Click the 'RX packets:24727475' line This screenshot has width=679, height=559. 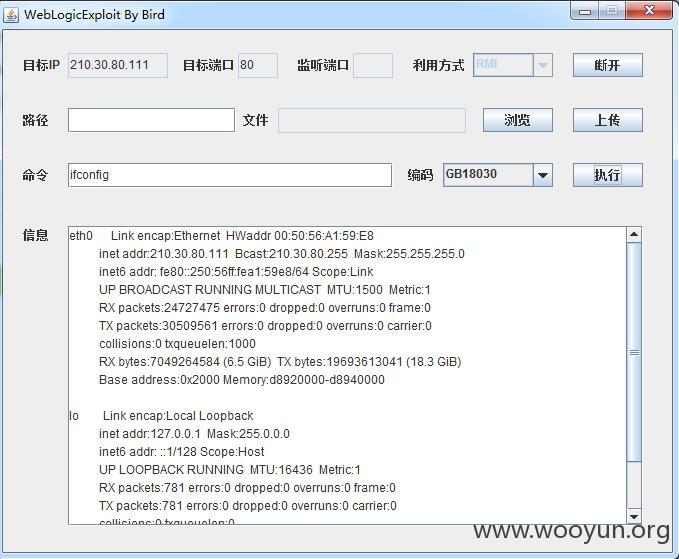(265, 308)
